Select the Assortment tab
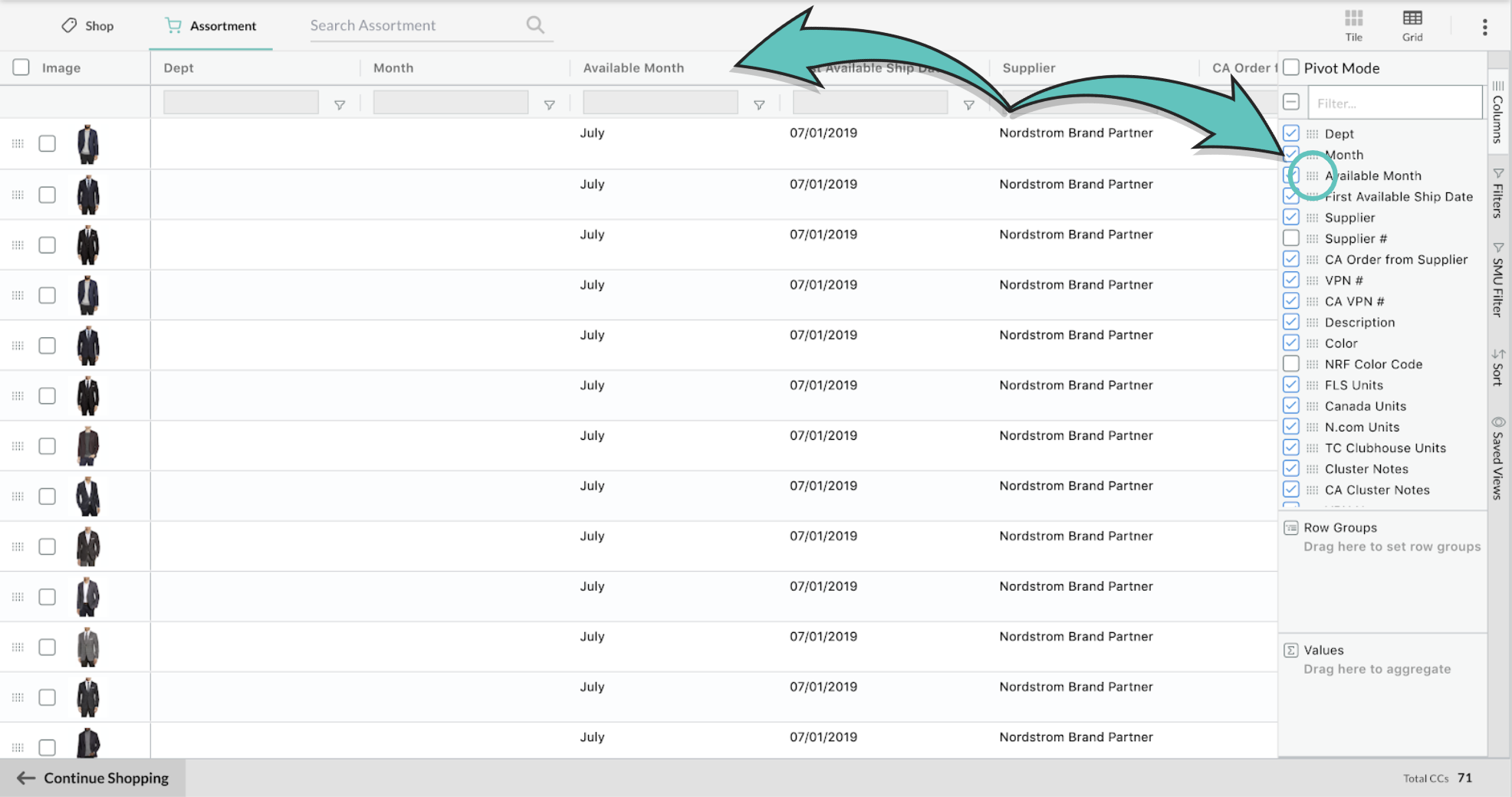Viewport: 1512px width, 797px height. 211,26
